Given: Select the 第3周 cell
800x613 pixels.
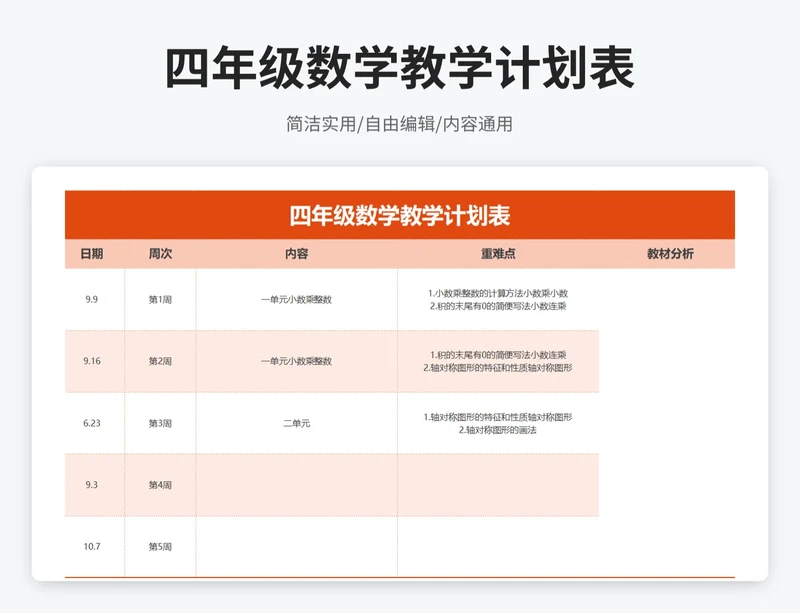Looking at the screenshot, I should point(160,423).
